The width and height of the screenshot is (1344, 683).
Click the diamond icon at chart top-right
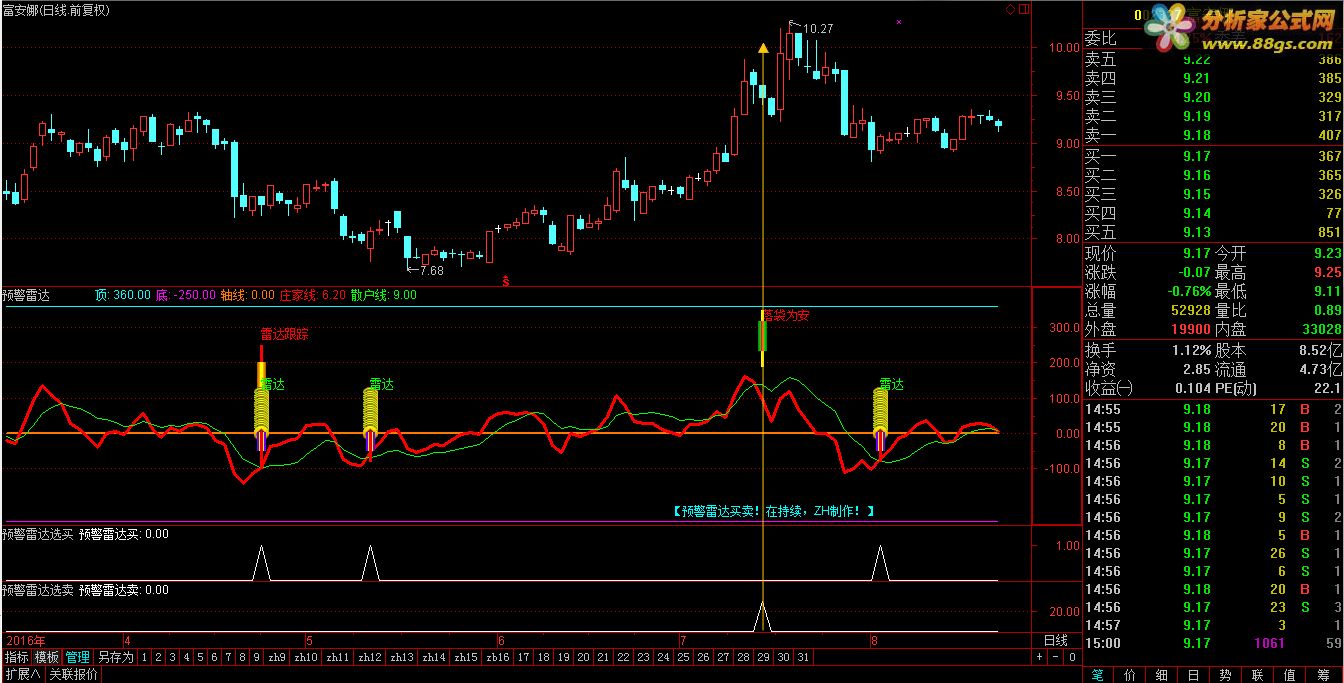tap(1010, 9)
